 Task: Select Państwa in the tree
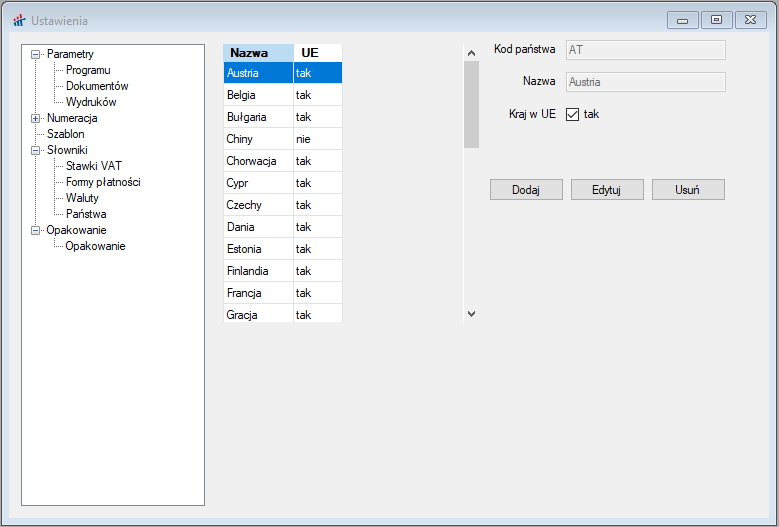[86, 214]
